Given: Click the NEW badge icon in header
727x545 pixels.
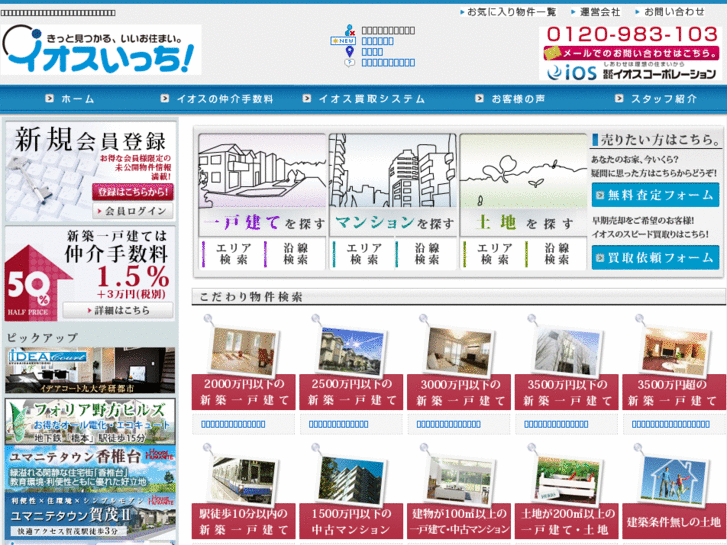Looking at the screenshot, I should (343, 41).
